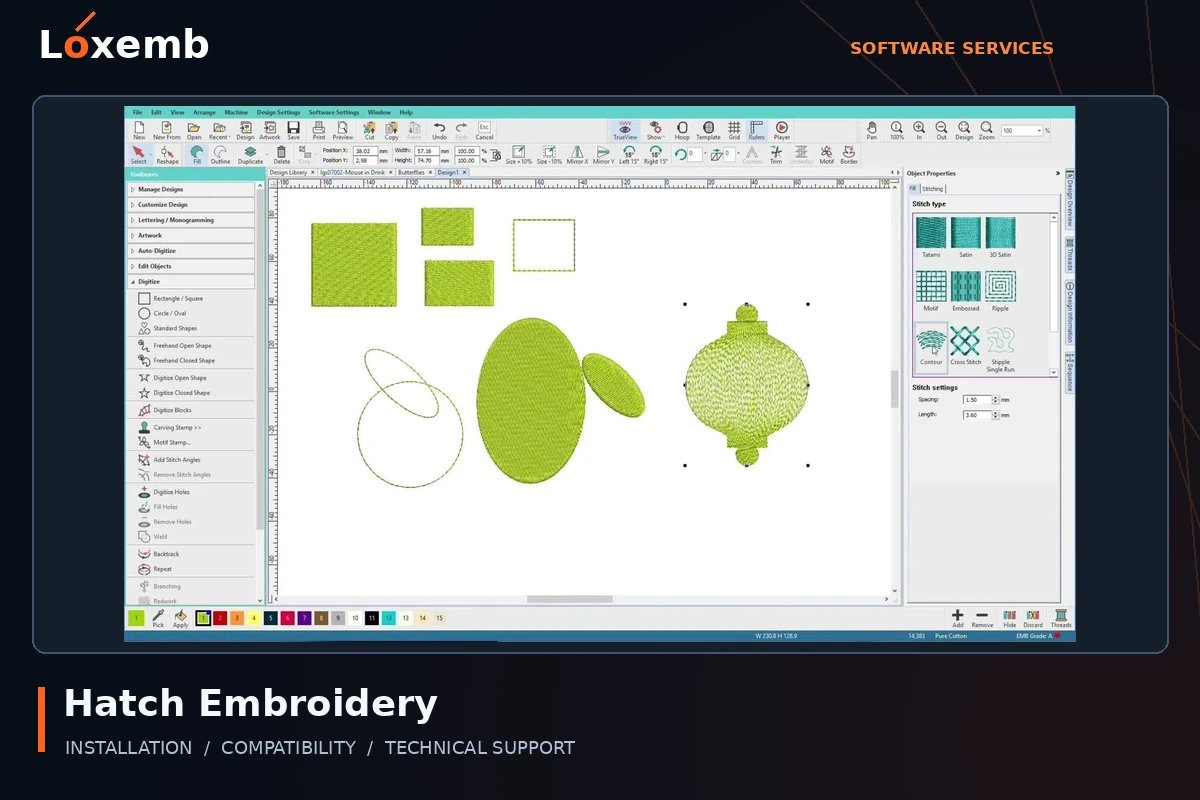The height and width of the screenshot is (800, 1200).
Task: Open the zoom percentage dropdown
Action: pyautogui.click(x=1041, y=131)
